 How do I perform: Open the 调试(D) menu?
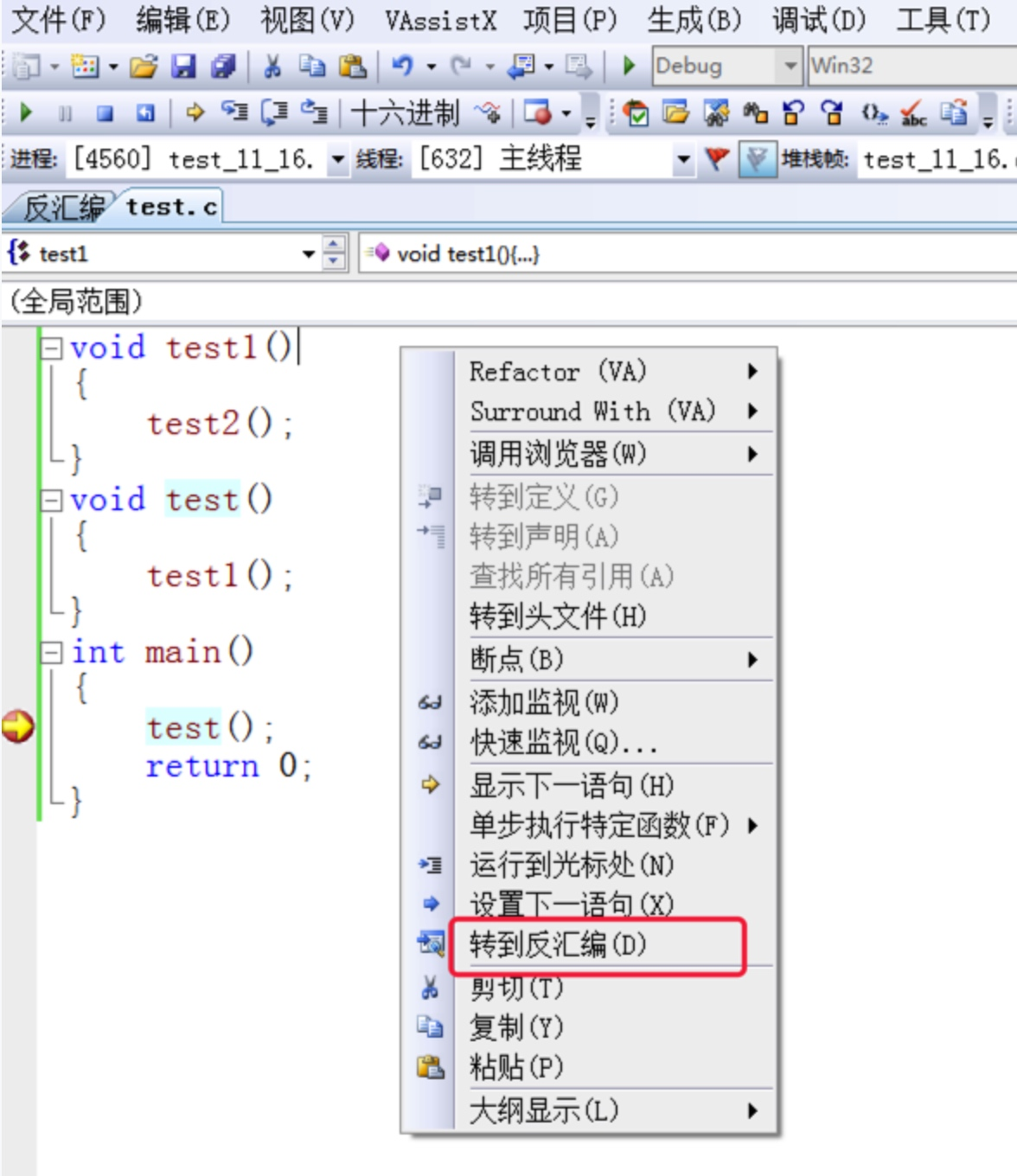pyautogui.click(x=819, y=19)
